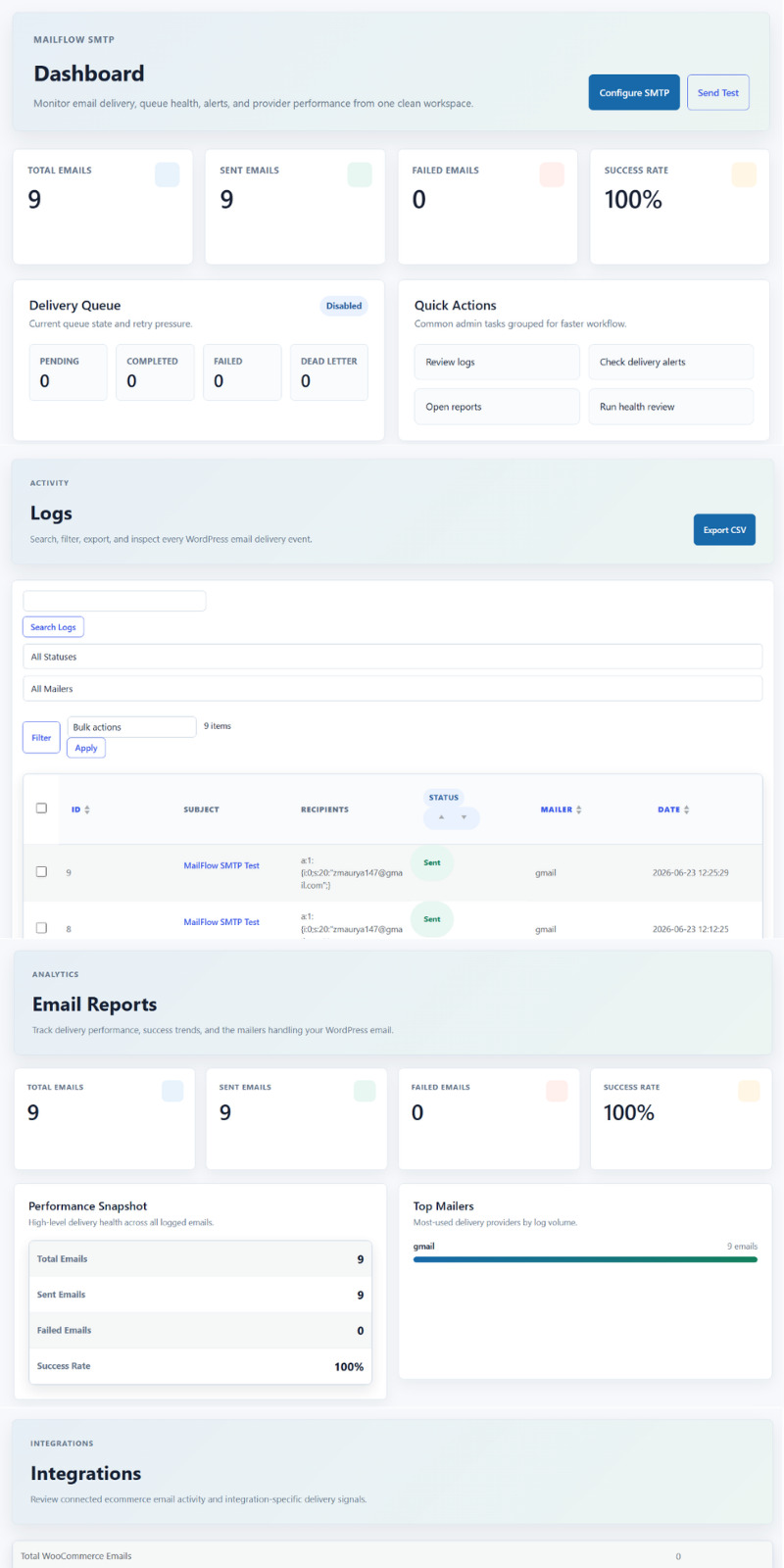Click the gmail progress bar in Top Mailers
Screen dimensions: 784x1568
coord(585,1259)
